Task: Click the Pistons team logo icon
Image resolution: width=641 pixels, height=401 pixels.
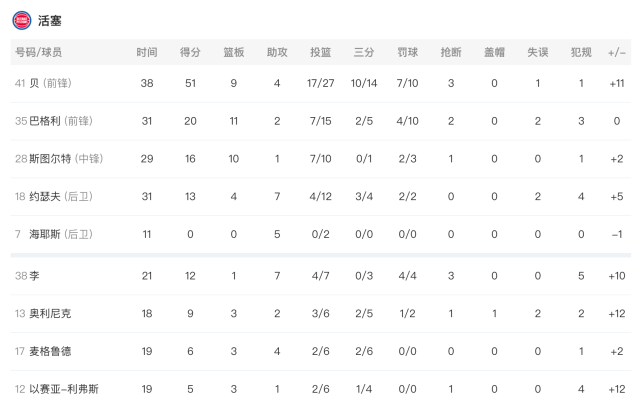Action: click(x=22, y=20)
